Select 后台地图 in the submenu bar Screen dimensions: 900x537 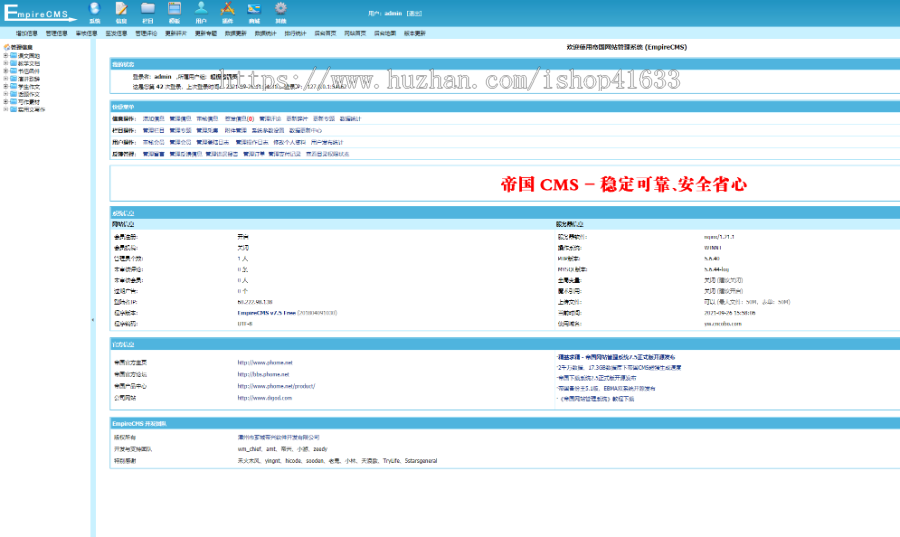(385, 33)
